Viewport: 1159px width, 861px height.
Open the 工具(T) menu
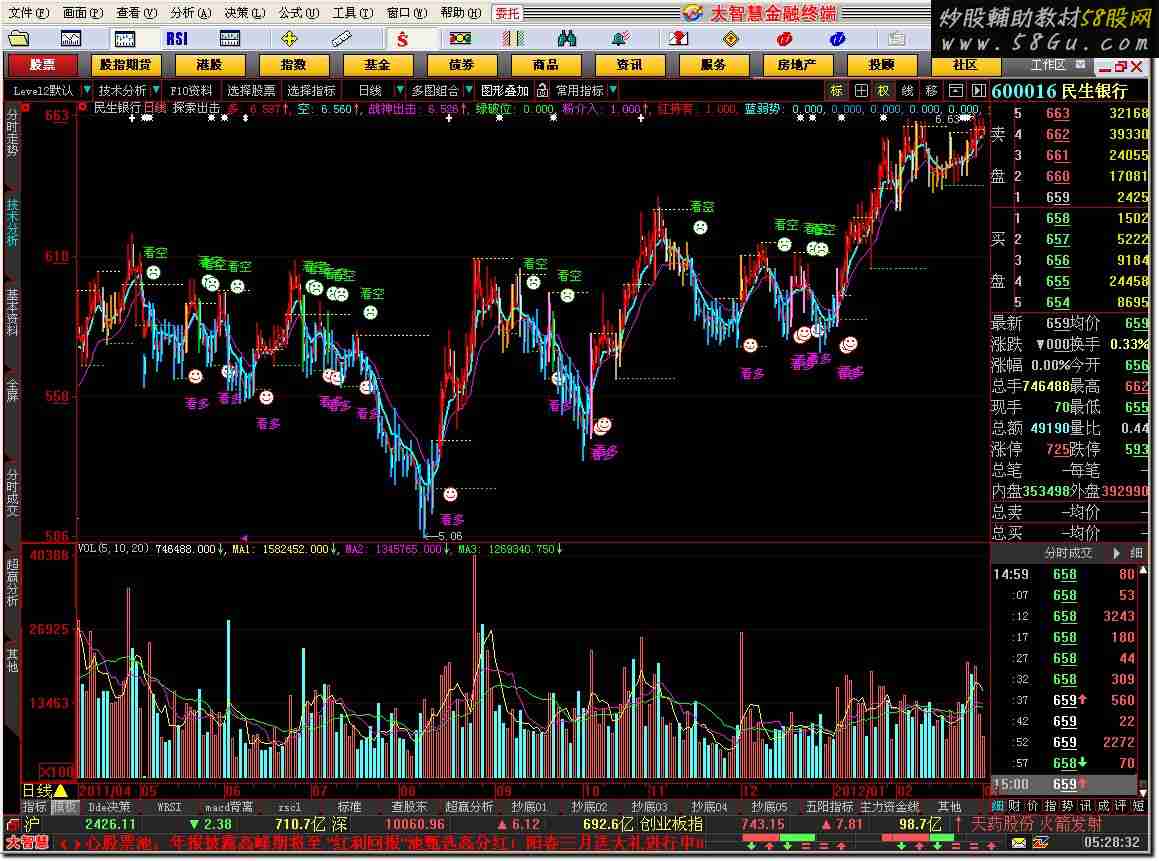[x=353, y=13]
